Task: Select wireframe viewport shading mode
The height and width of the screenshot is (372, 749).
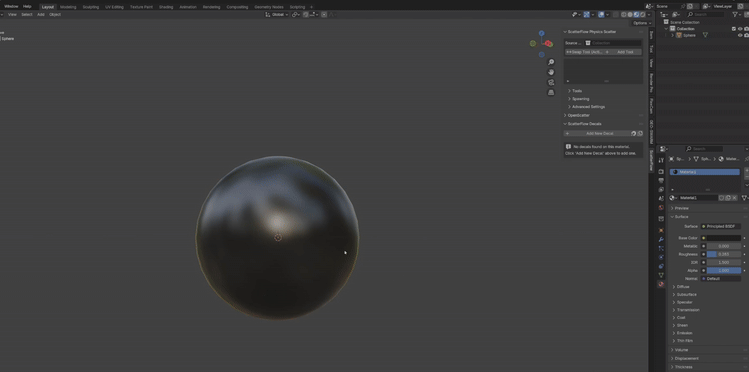Action: (x=624, y=15)
